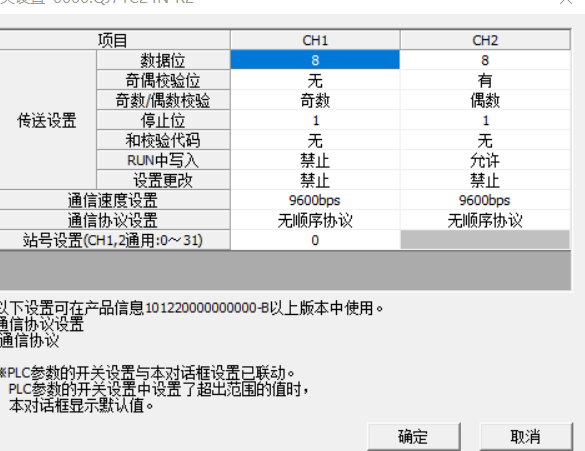Click the 站号设置 input cell showing 0
The image size is (585, 451).
[x=315, y=240]
